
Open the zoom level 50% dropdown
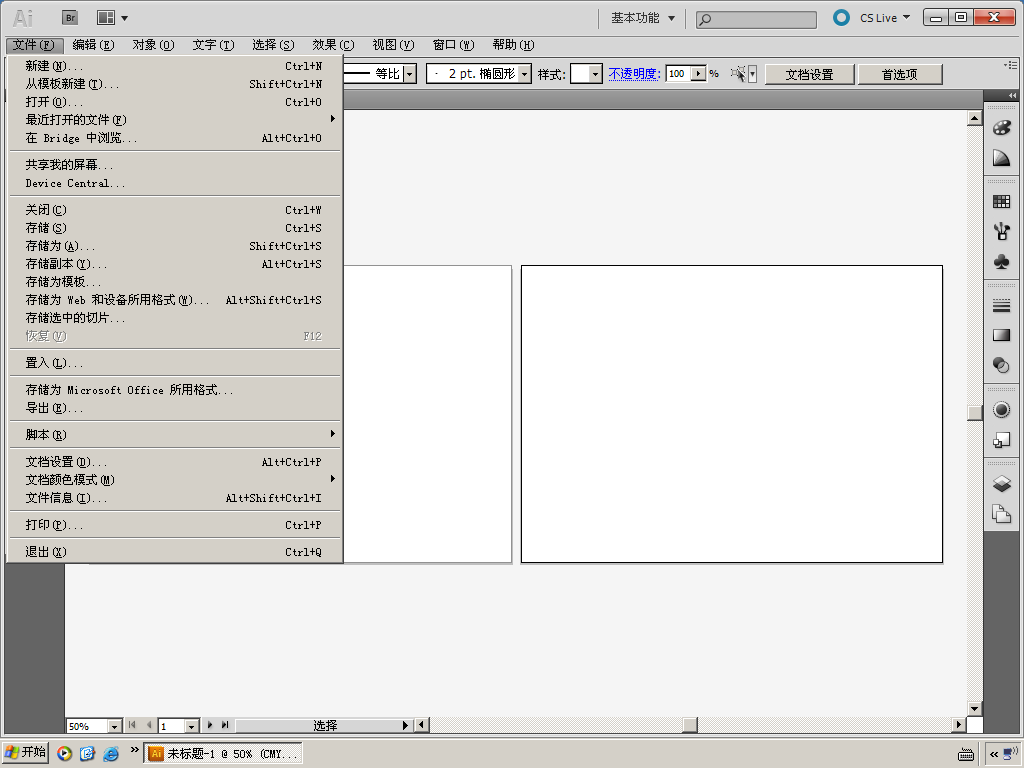[114, 726]
